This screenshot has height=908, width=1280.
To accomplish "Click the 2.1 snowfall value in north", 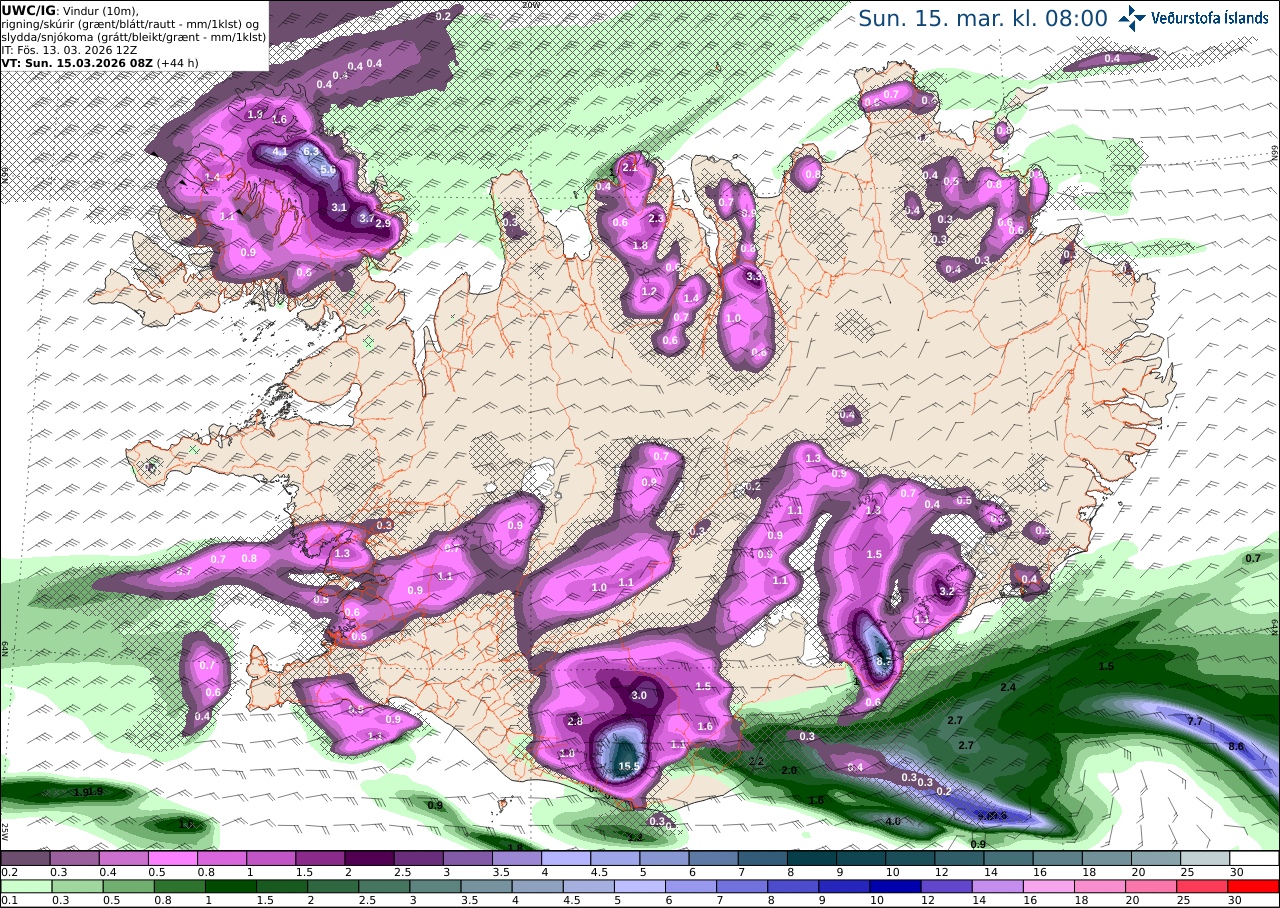I will pos(630,168).
